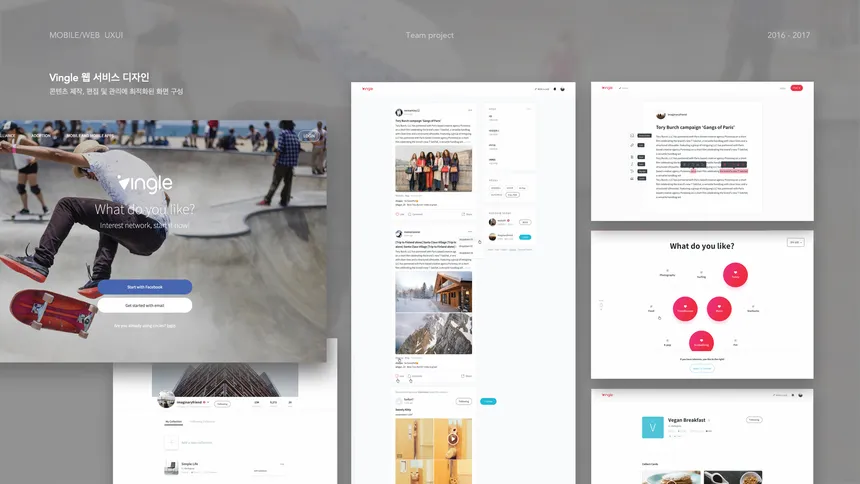860x484 pixels.
Task: Click the red Publish button in editor
Action: [x=796, y=88]
